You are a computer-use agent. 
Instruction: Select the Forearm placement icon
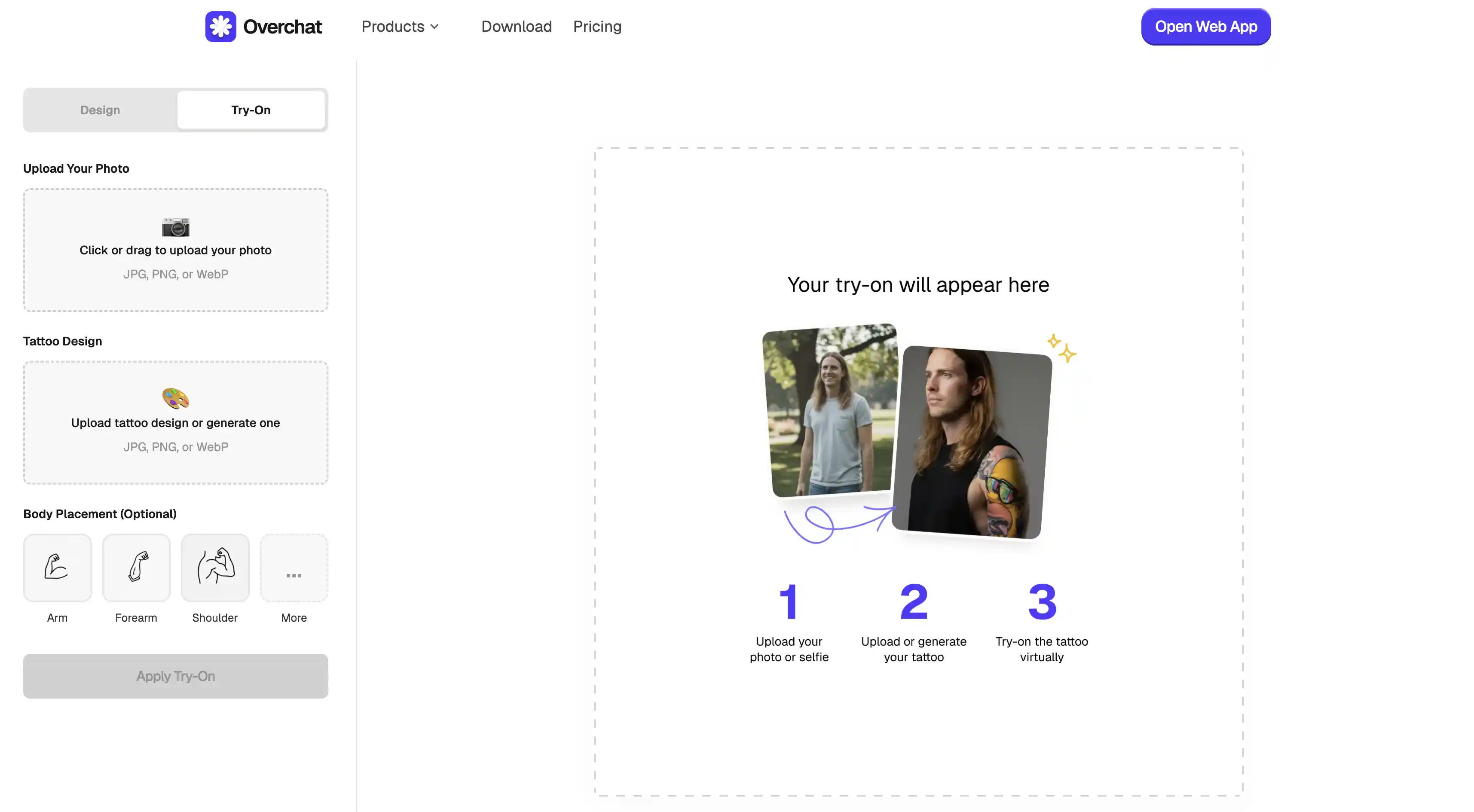(x=136, y=567)
